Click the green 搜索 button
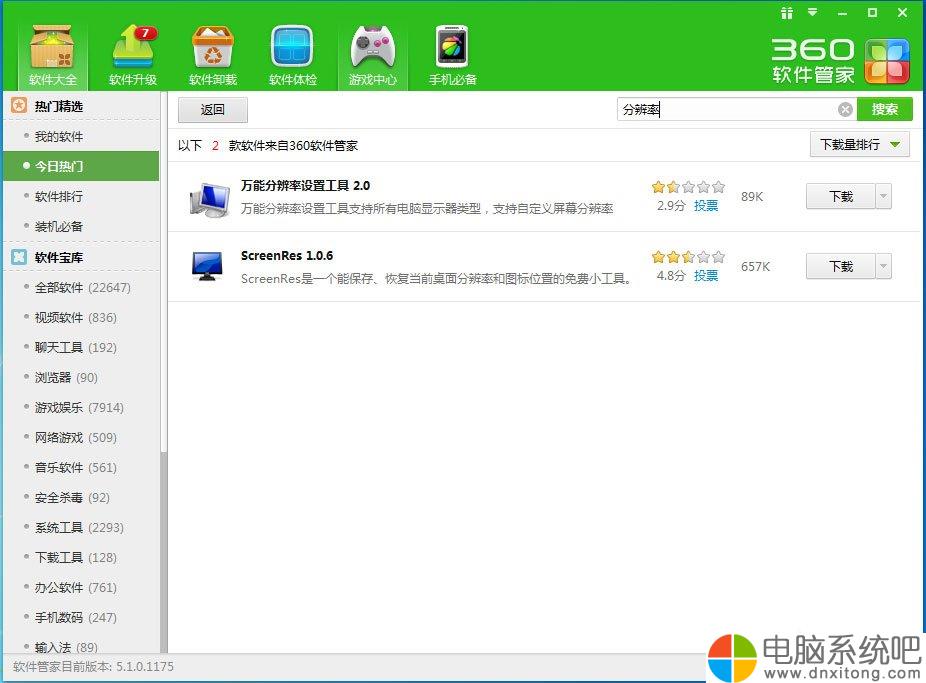 (885, 109)
